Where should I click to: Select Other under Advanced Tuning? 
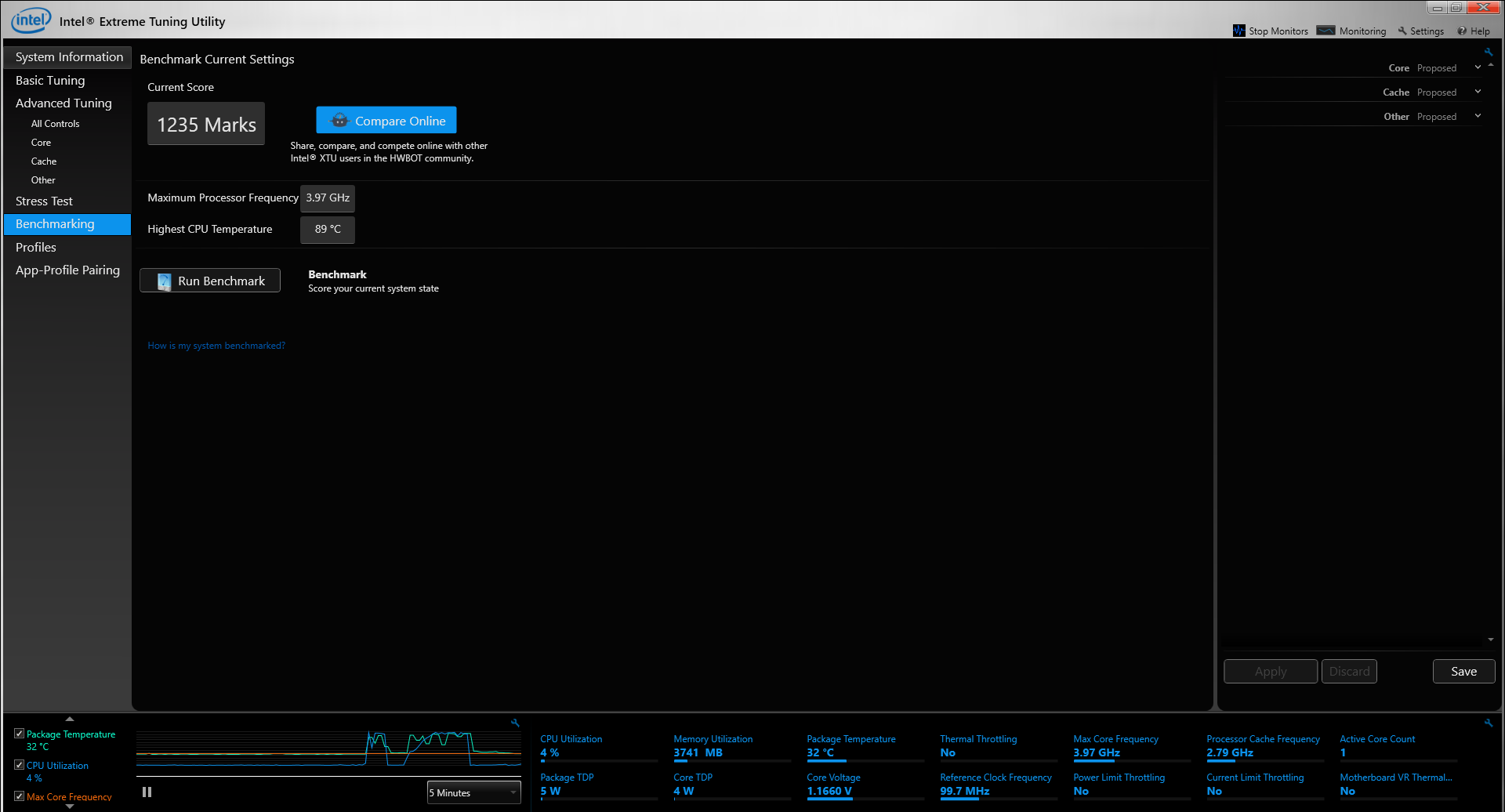[43, 180]
